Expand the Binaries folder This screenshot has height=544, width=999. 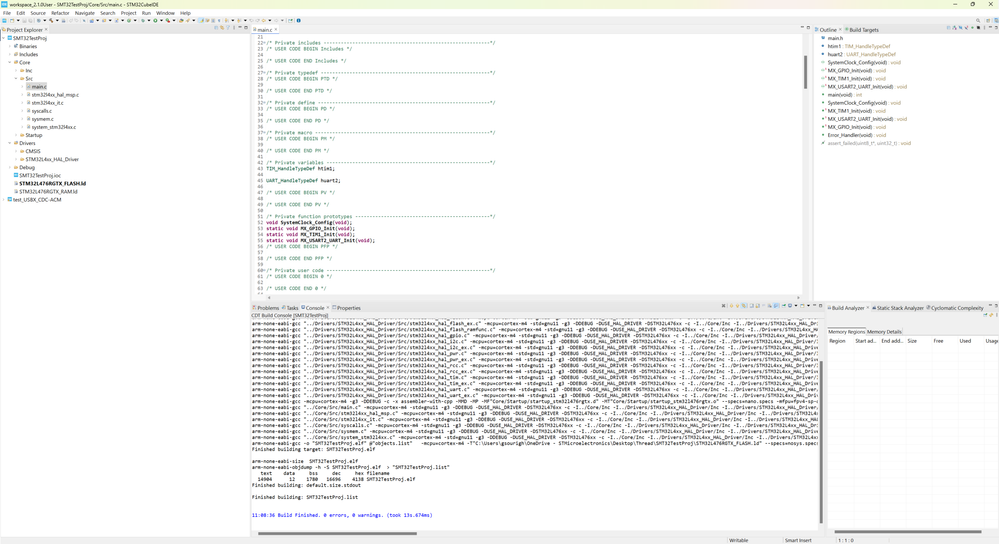point(10,47)
